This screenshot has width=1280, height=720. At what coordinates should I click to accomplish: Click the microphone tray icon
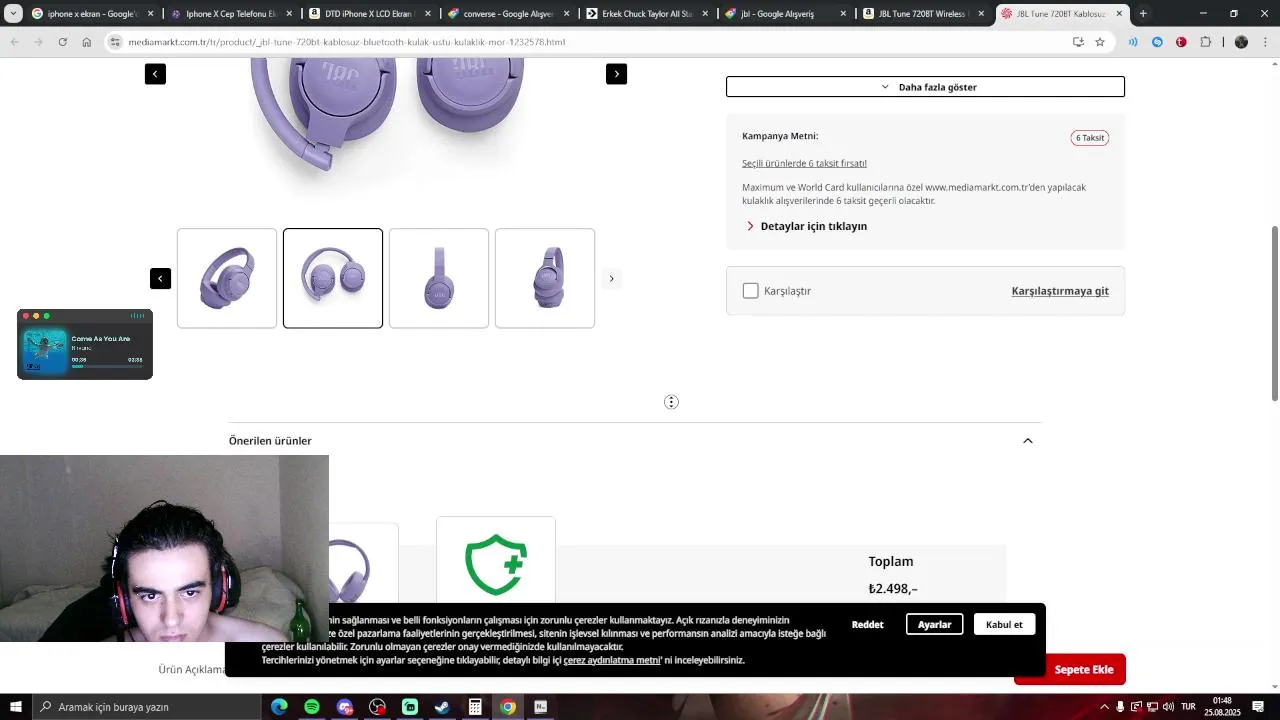(1120, 707)
